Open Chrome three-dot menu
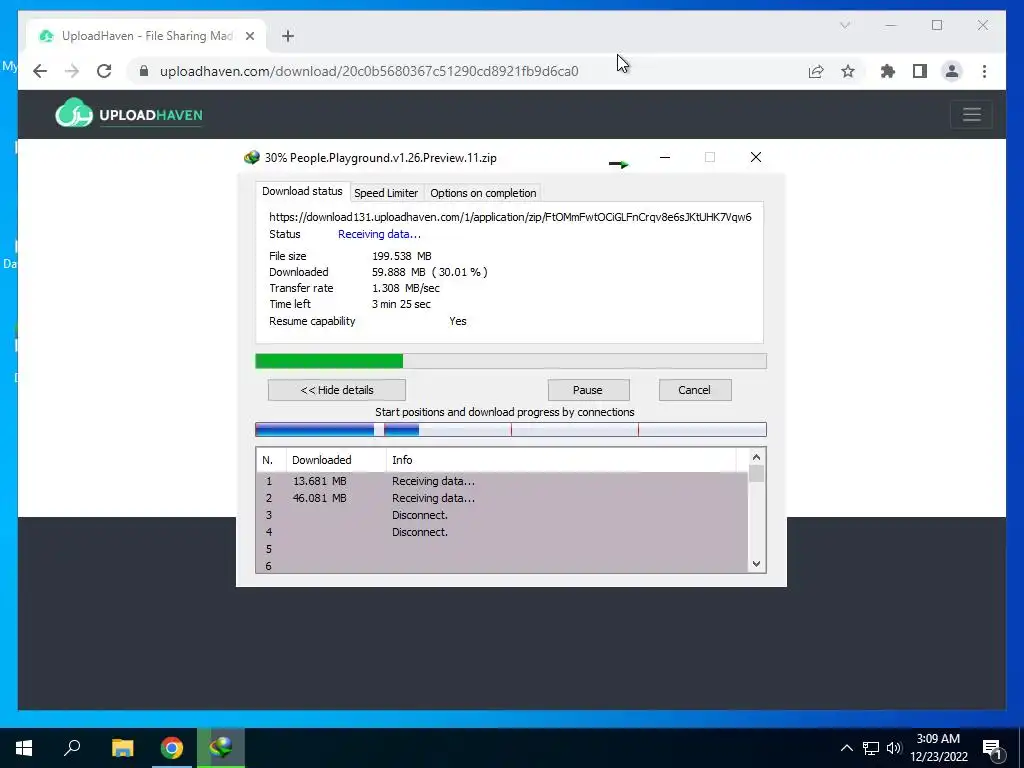Screen dimensions: 1024x768 984,71
